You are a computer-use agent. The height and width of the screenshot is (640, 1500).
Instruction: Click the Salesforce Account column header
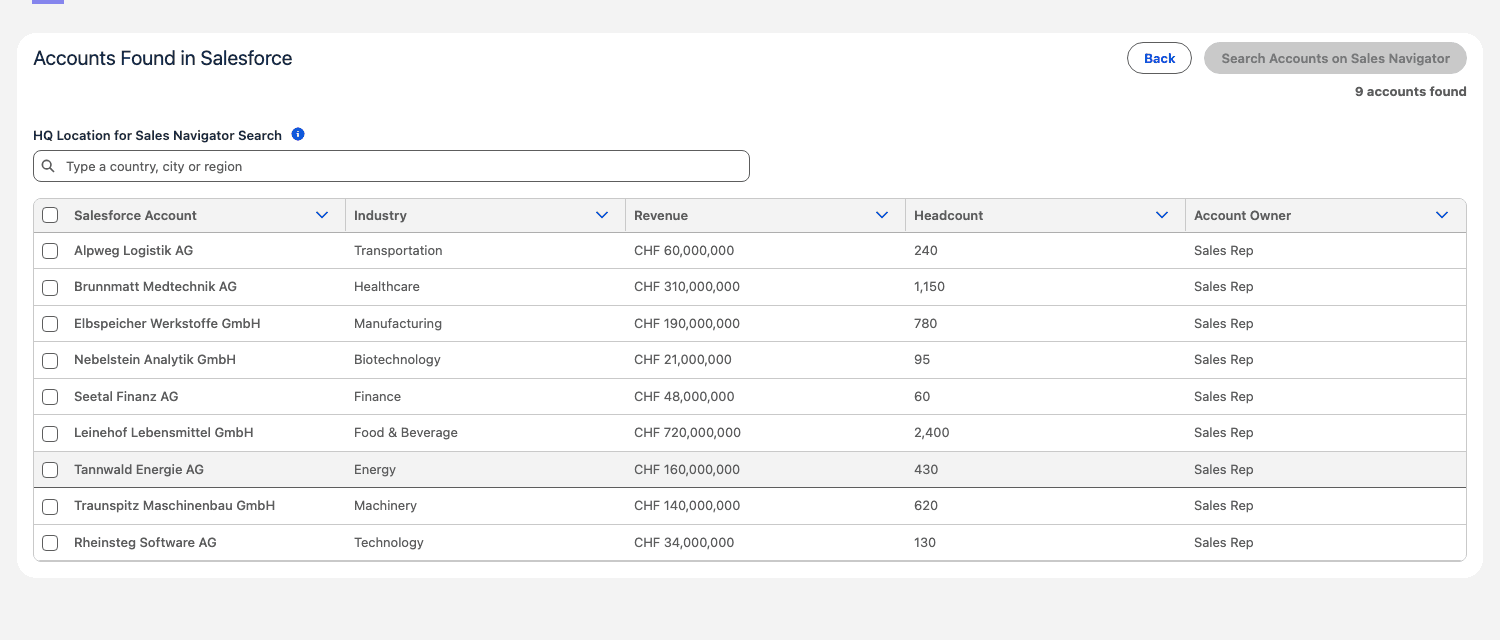135,215
